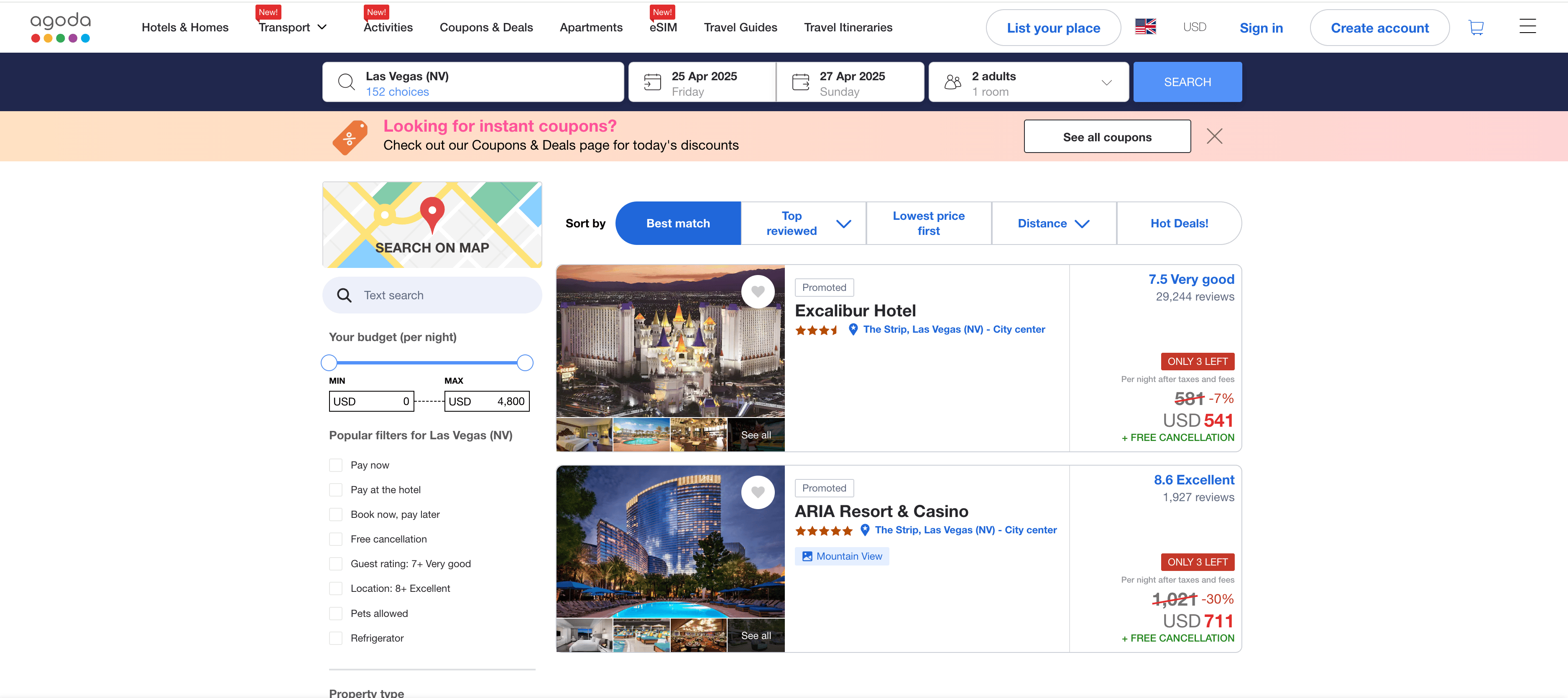Viewport: 1568px width, 698px height.
Task: Click the orange coupon tag icon
Action: coord(350,137)
